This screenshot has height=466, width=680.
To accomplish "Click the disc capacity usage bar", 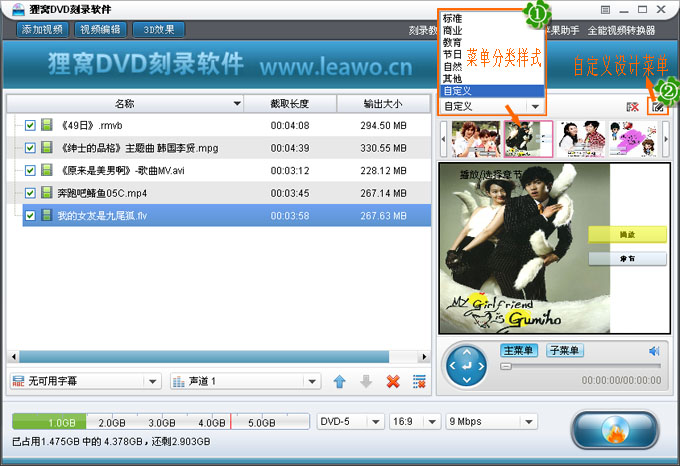I will 161,421.
